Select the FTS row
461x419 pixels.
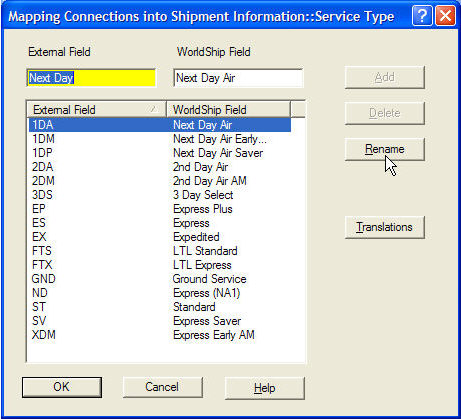tap(160, 251)
